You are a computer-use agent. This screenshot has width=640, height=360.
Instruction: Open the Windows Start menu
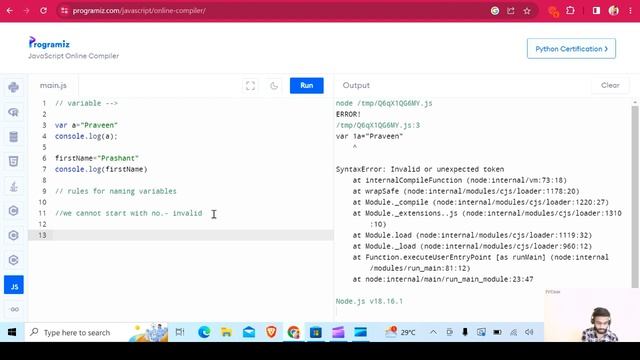(x=12, y=332)
